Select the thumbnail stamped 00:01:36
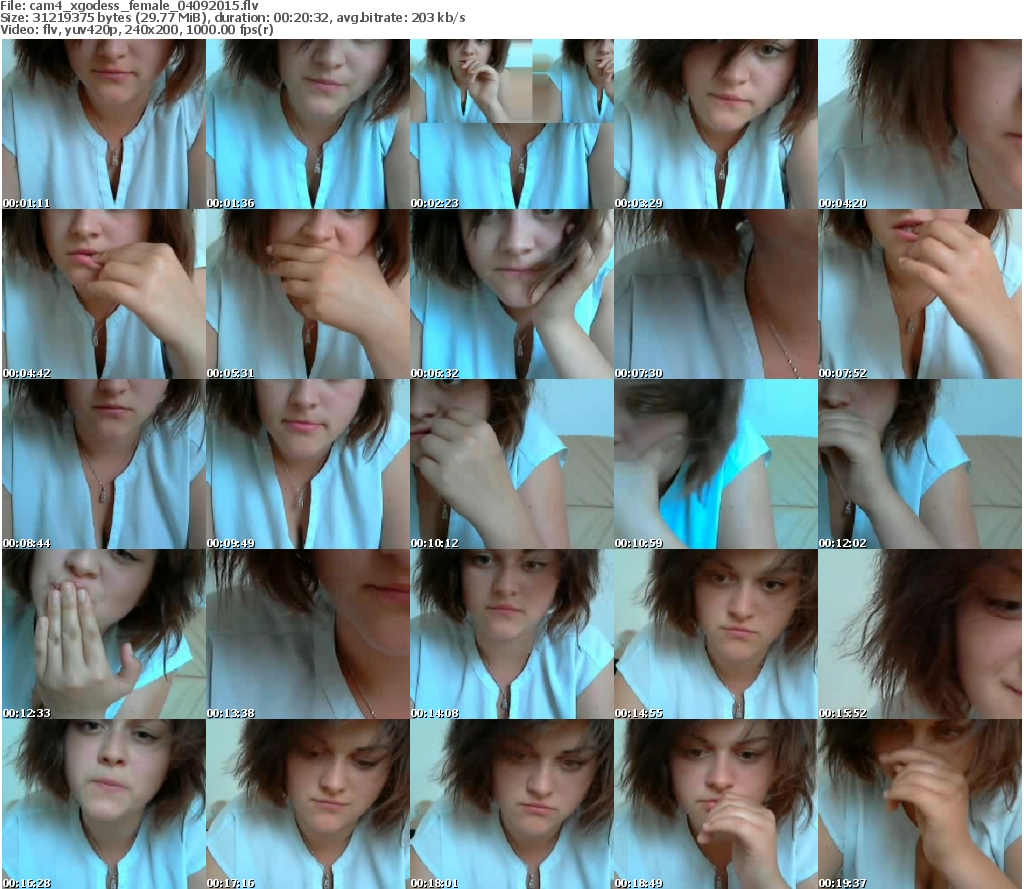 [308, 124]
